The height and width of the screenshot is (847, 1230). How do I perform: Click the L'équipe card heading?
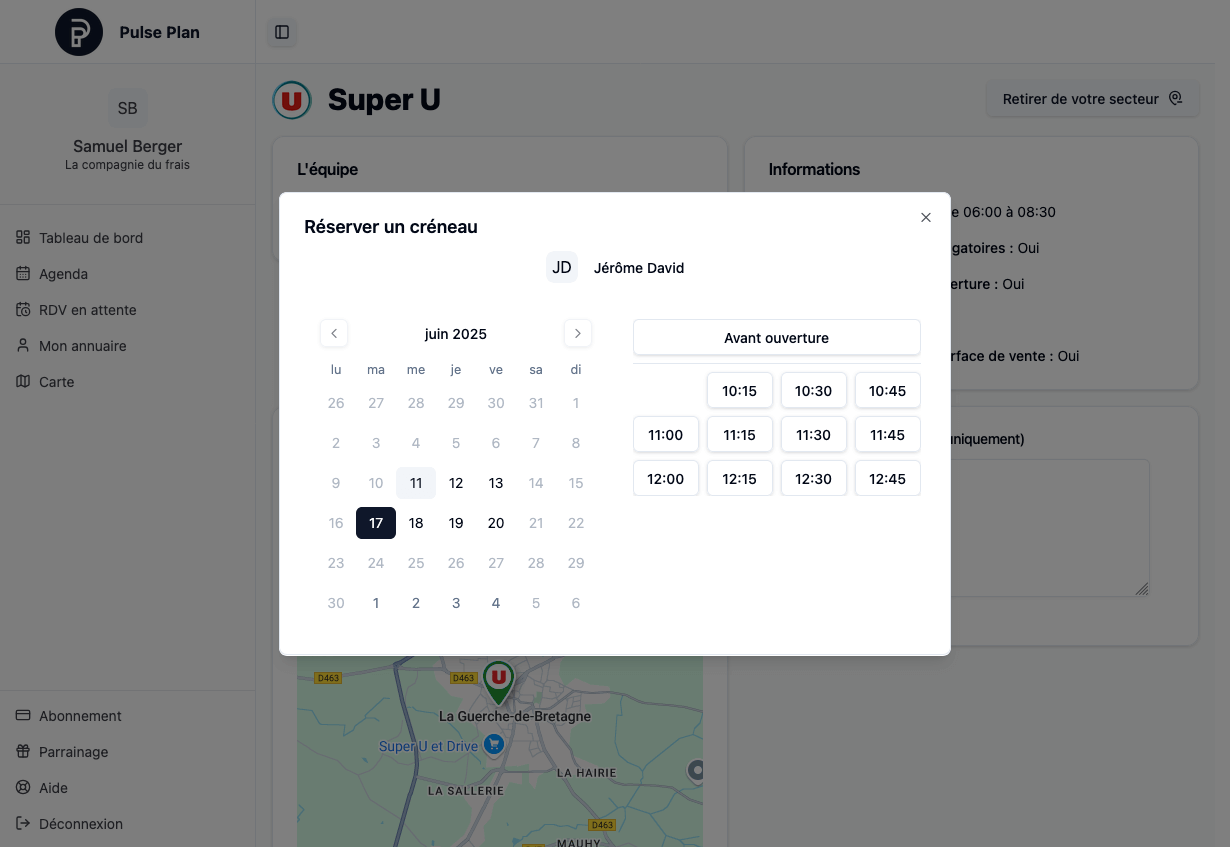(x=328, y=169)
